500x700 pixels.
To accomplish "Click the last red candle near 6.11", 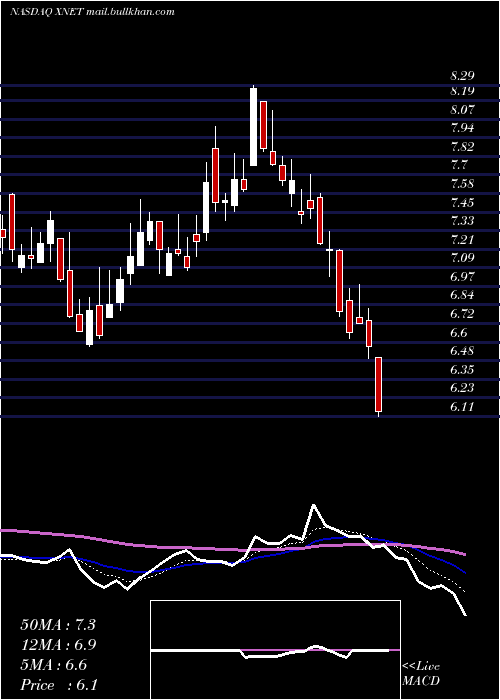I will [379, 384].
